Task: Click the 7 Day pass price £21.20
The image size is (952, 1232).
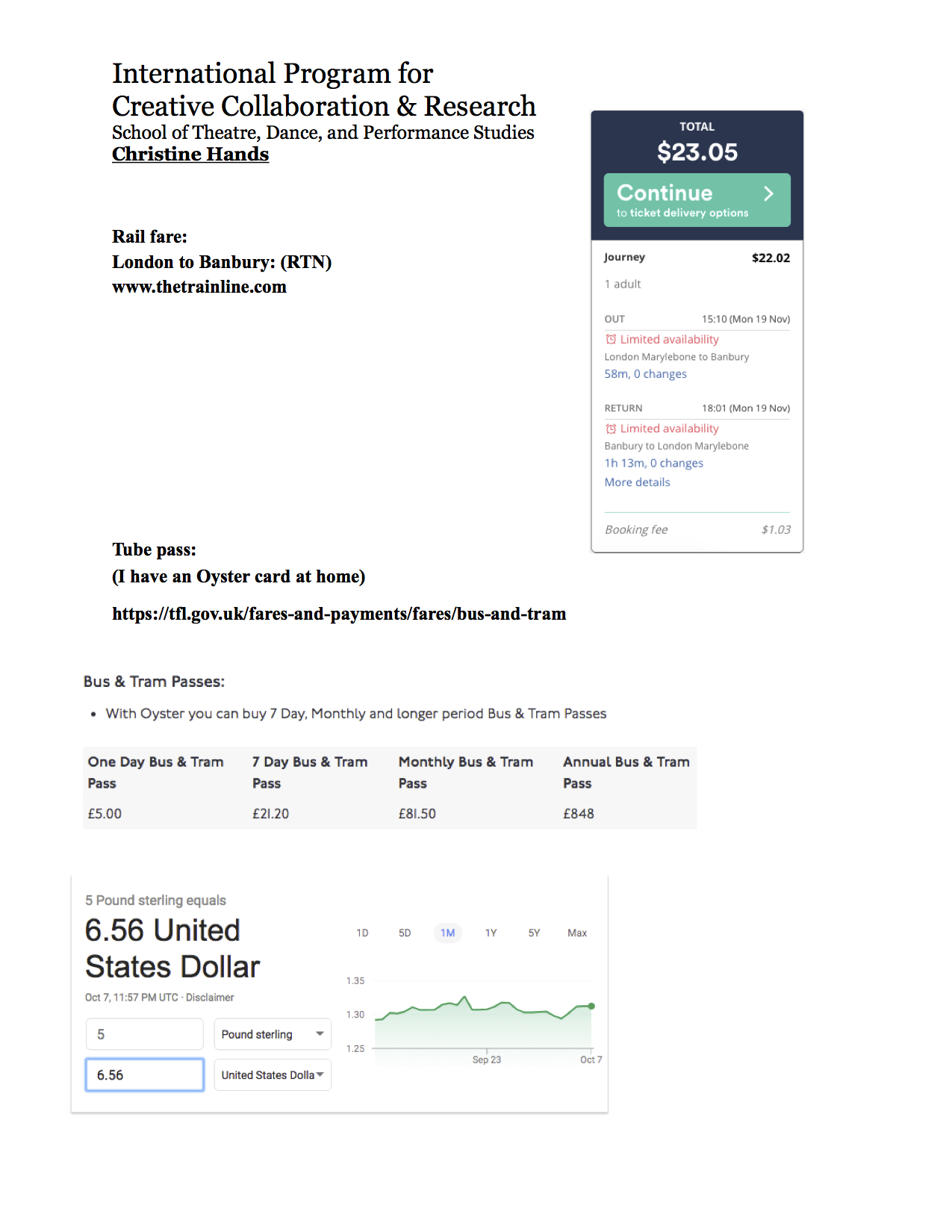Action: (270, 814)
